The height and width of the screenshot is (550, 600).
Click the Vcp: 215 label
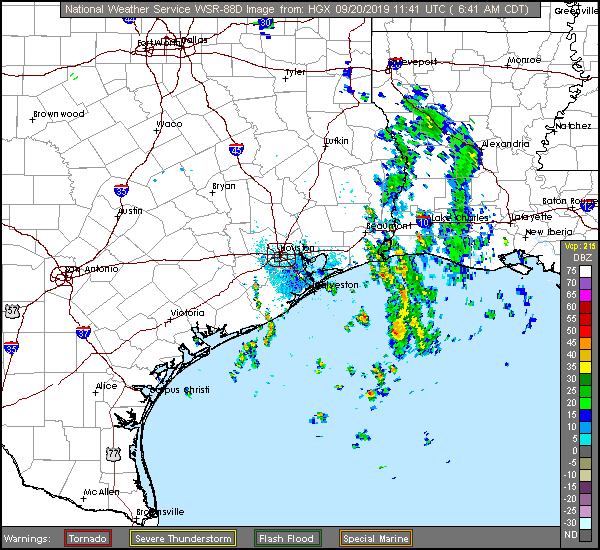tap(580, 246)
